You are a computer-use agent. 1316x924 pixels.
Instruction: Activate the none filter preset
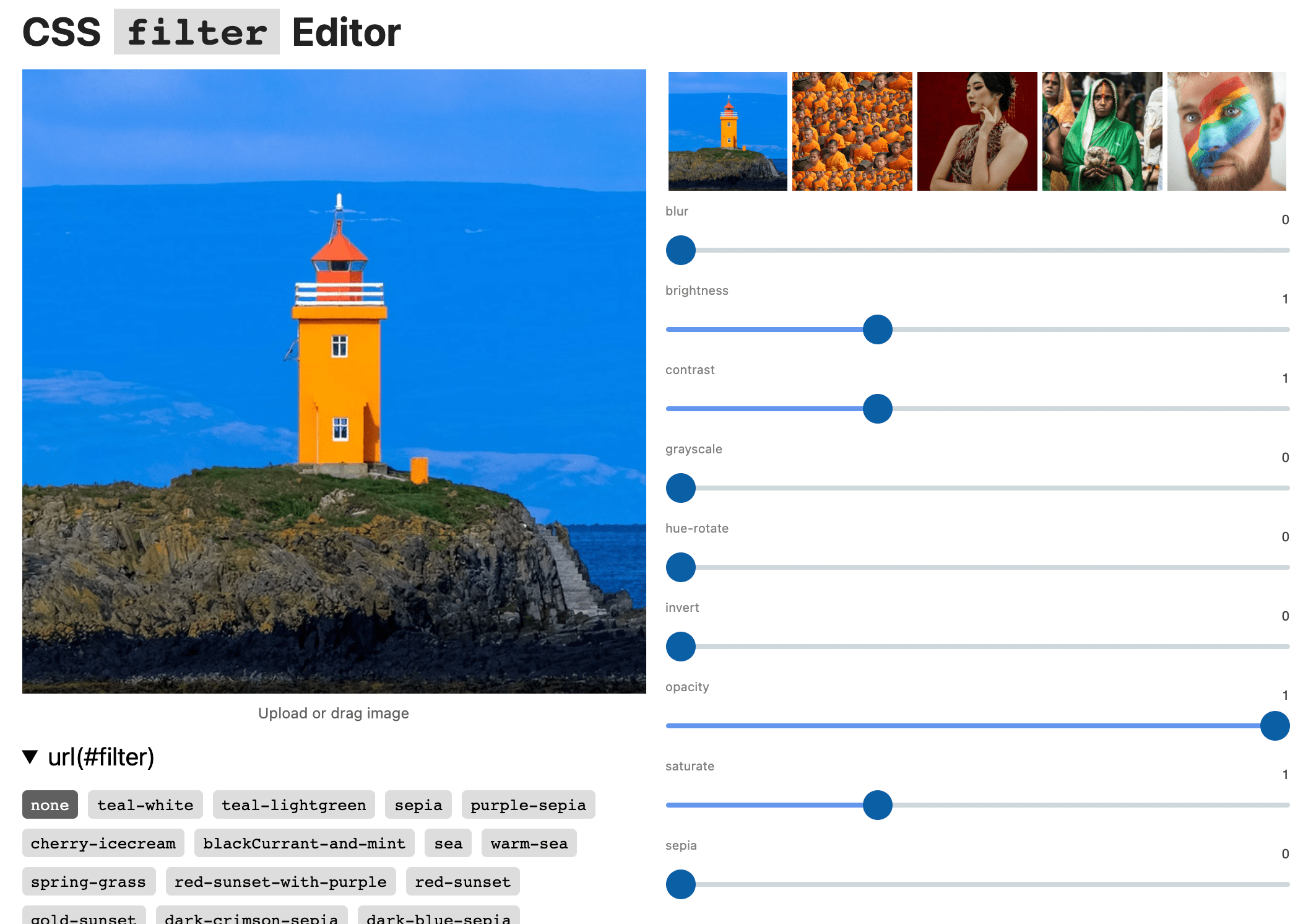pyautogui.click(x=50, y=805)
